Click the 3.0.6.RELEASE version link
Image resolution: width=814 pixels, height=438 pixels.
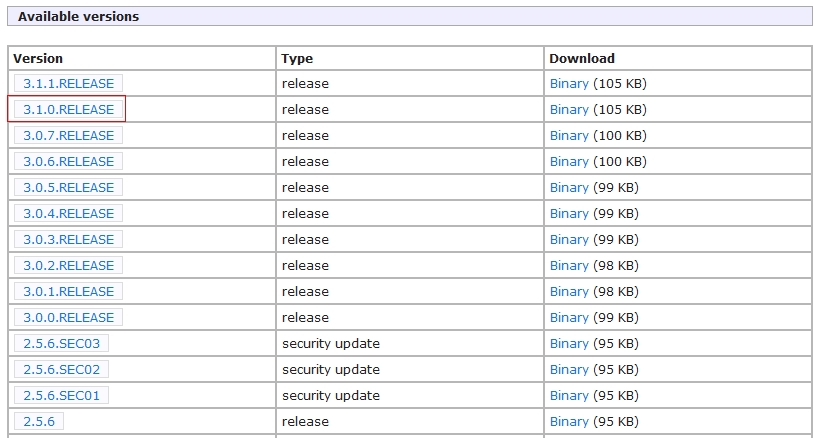(x=69, y=161)
